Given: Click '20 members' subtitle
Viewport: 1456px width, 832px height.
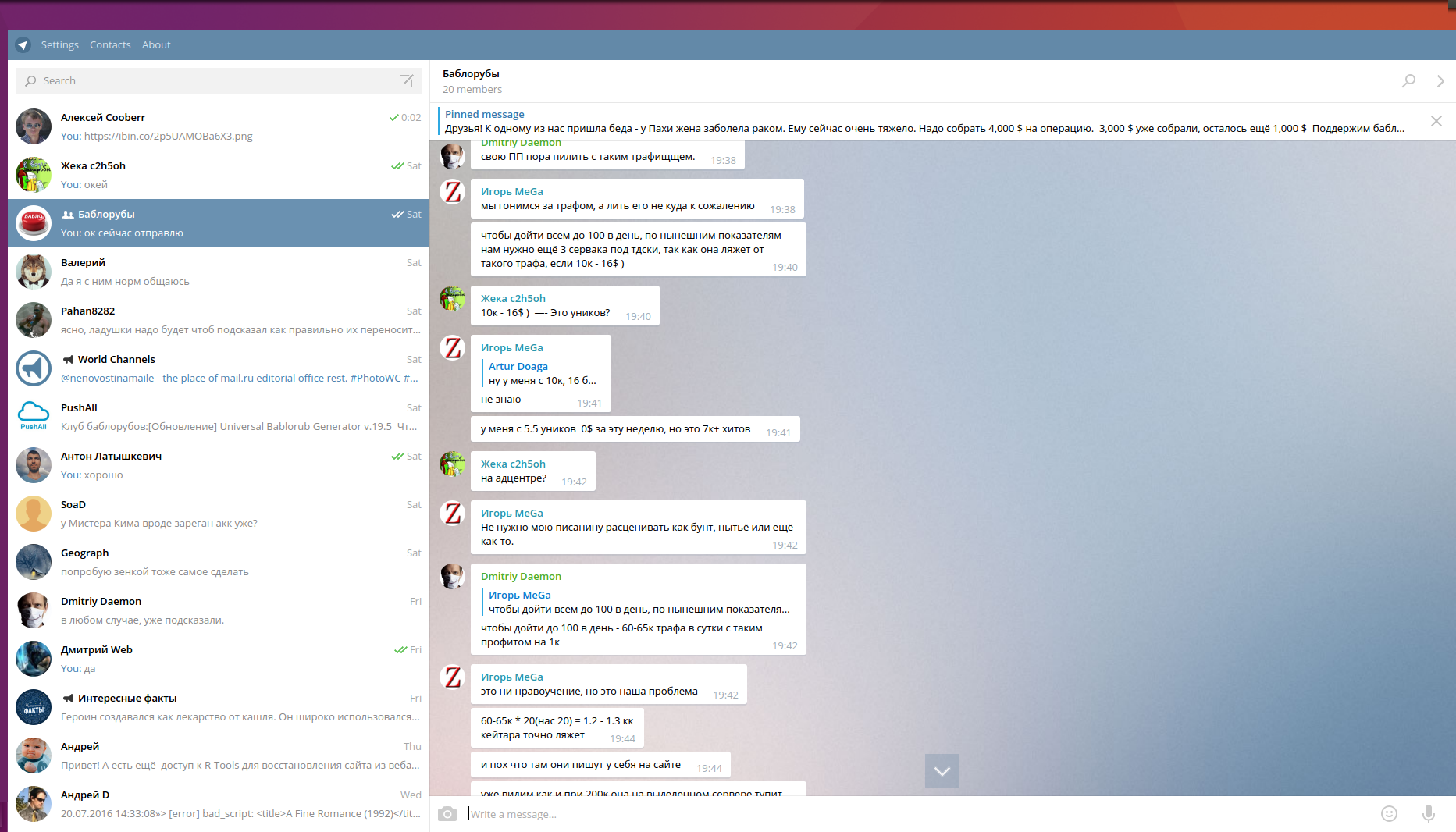Looking at the screenshot, I should click(x=472, y=90).
